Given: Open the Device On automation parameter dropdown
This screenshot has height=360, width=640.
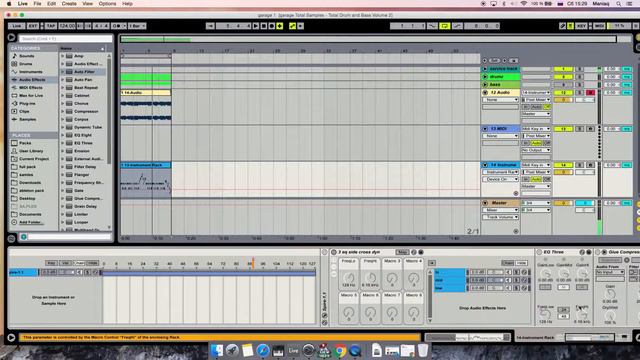Looking at the screenshot, I should [500, 179].
